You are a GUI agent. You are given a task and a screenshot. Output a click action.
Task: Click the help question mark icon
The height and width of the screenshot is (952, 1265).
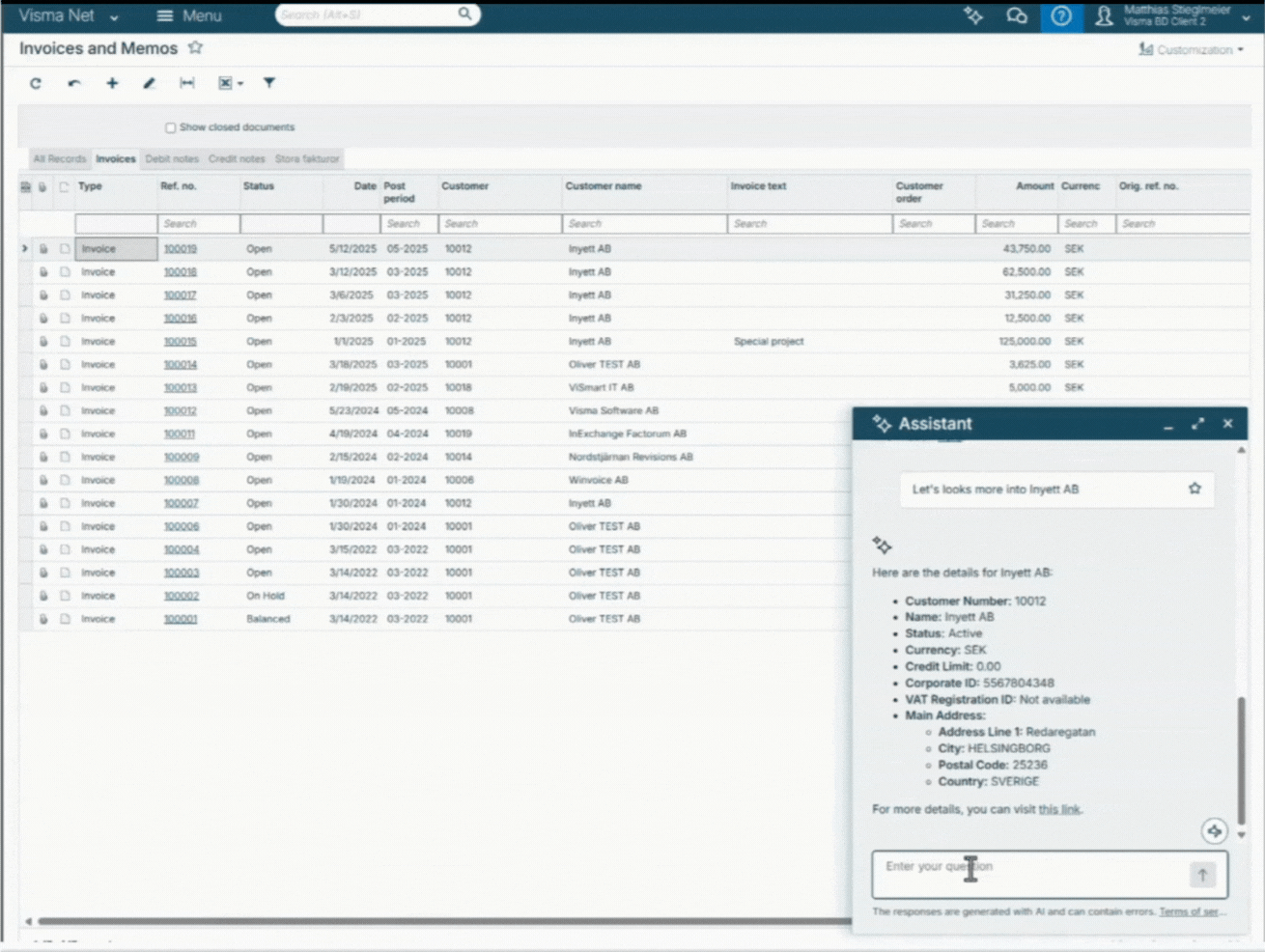point(1060,16)
